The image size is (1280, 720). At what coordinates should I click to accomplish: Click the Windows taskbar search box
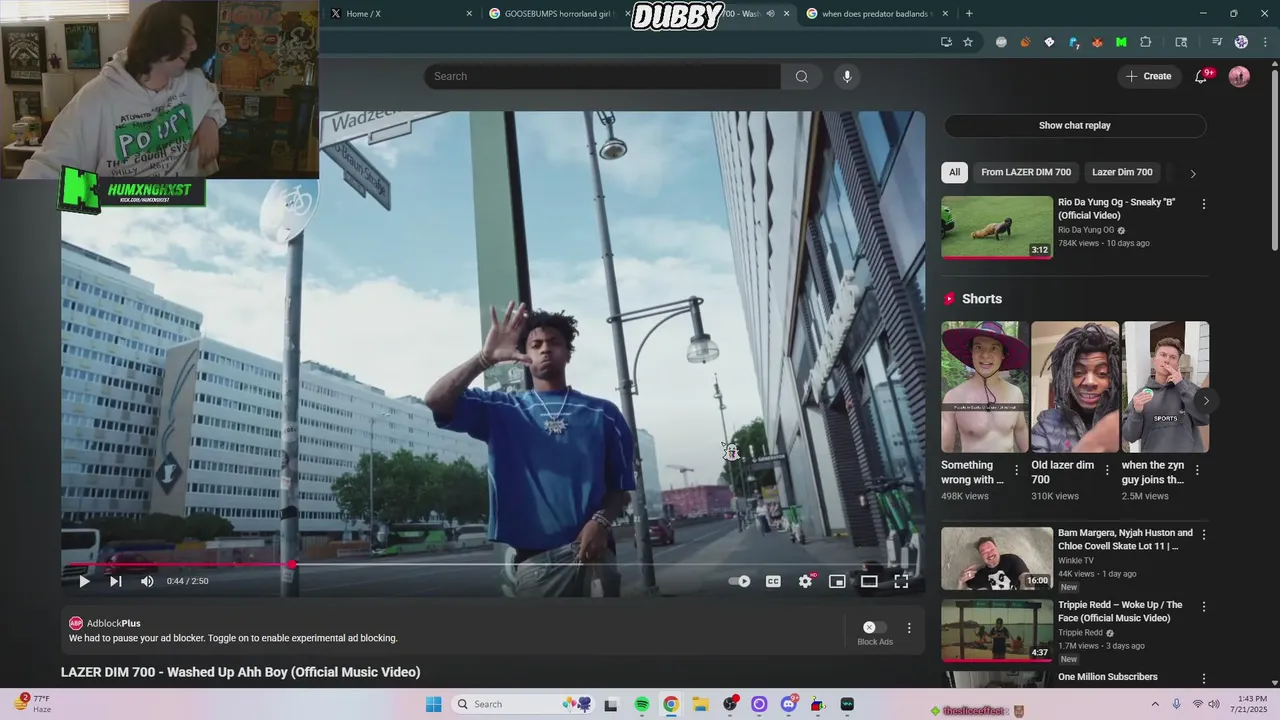point(523,704)
